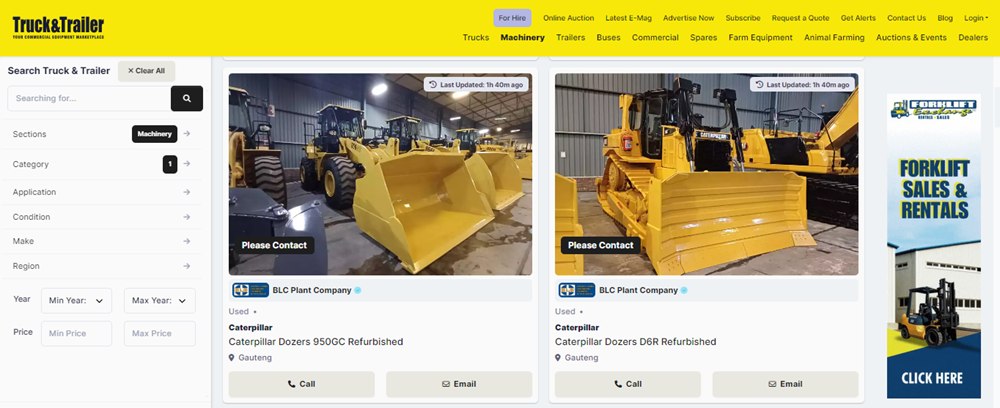
Task: Click Last Updated badge on D6R photo
Action: coord(802,84)
